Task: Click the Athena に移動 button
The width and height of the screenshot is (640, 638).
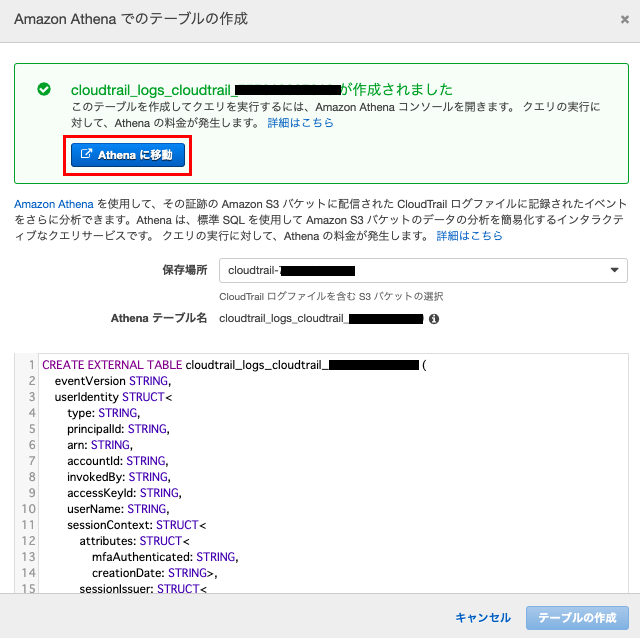Action: [128, 155]
